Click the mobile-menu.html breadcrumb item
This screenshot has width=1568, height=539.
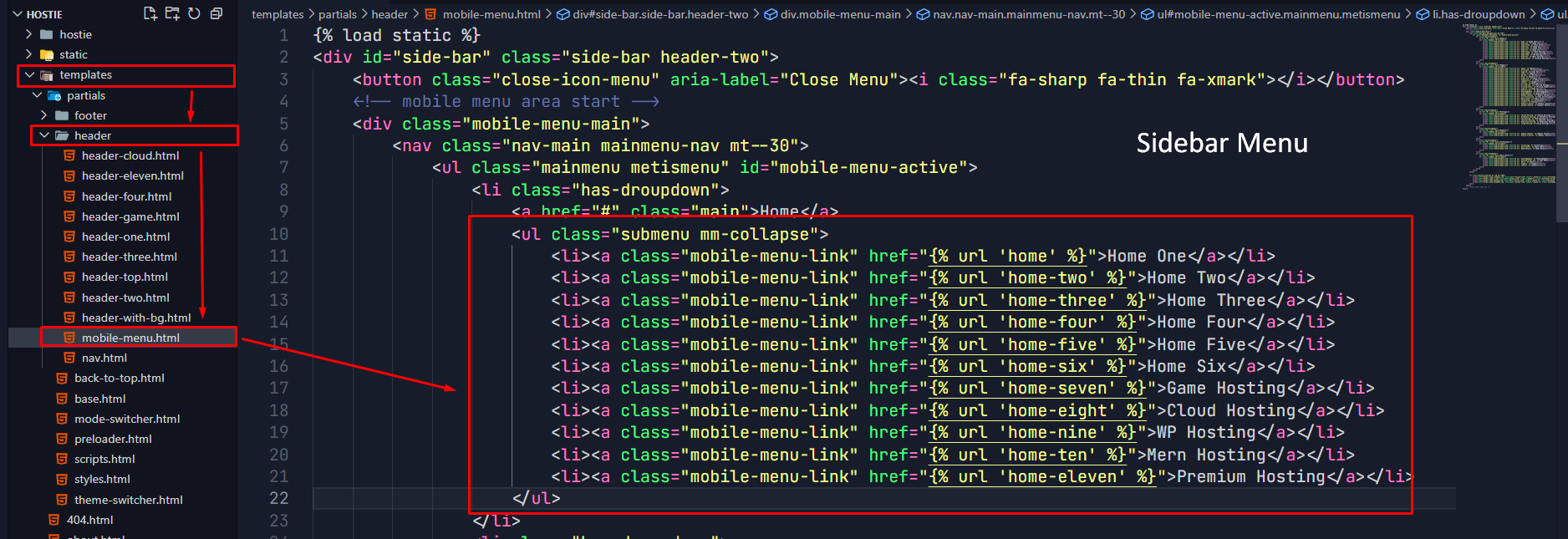coord(491,14)
